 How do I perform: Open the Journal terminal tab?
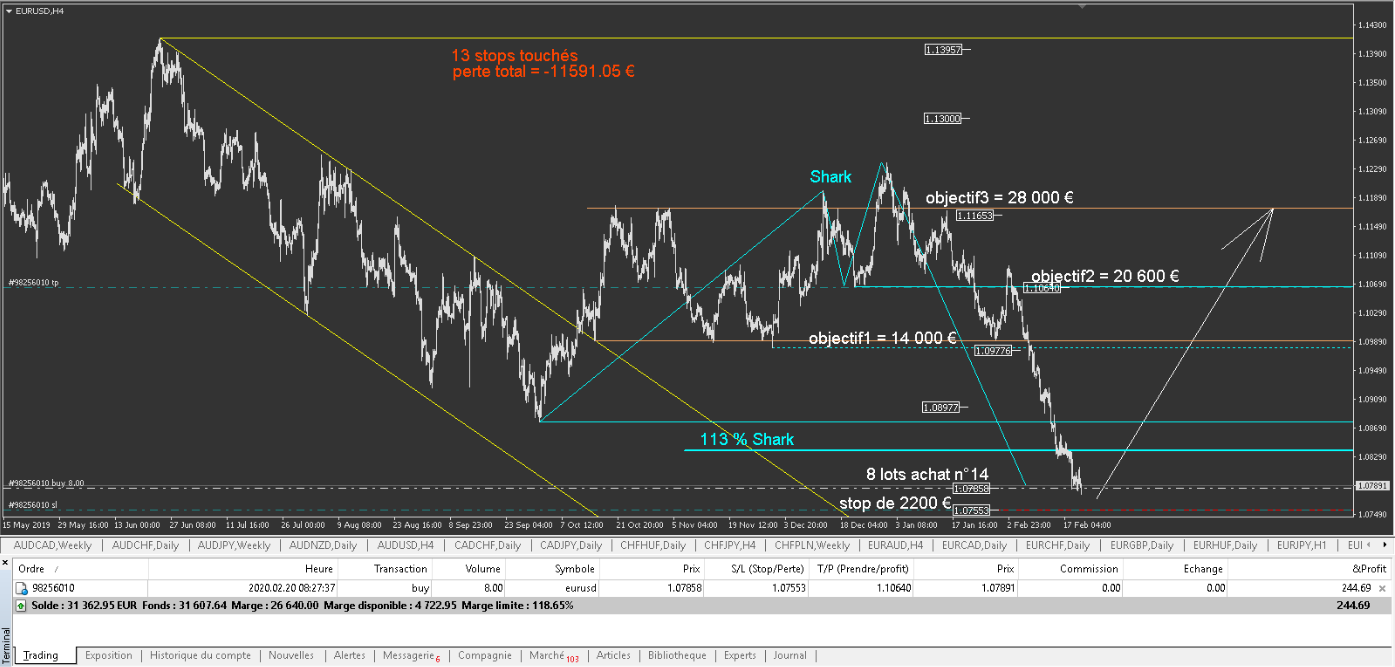[x=789, y=656]
